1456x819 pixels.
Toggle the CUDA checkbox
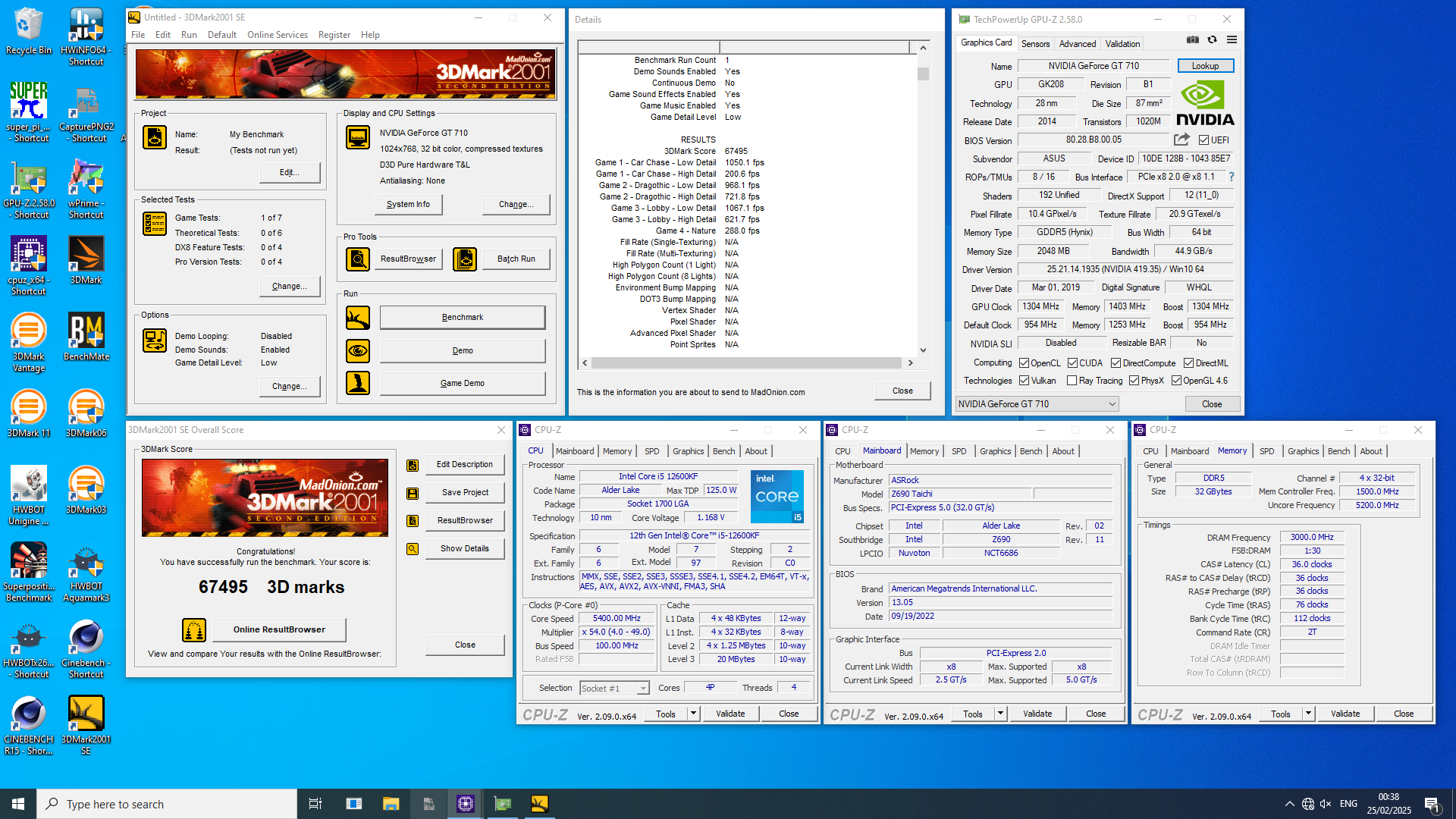tap(1072, 363)
